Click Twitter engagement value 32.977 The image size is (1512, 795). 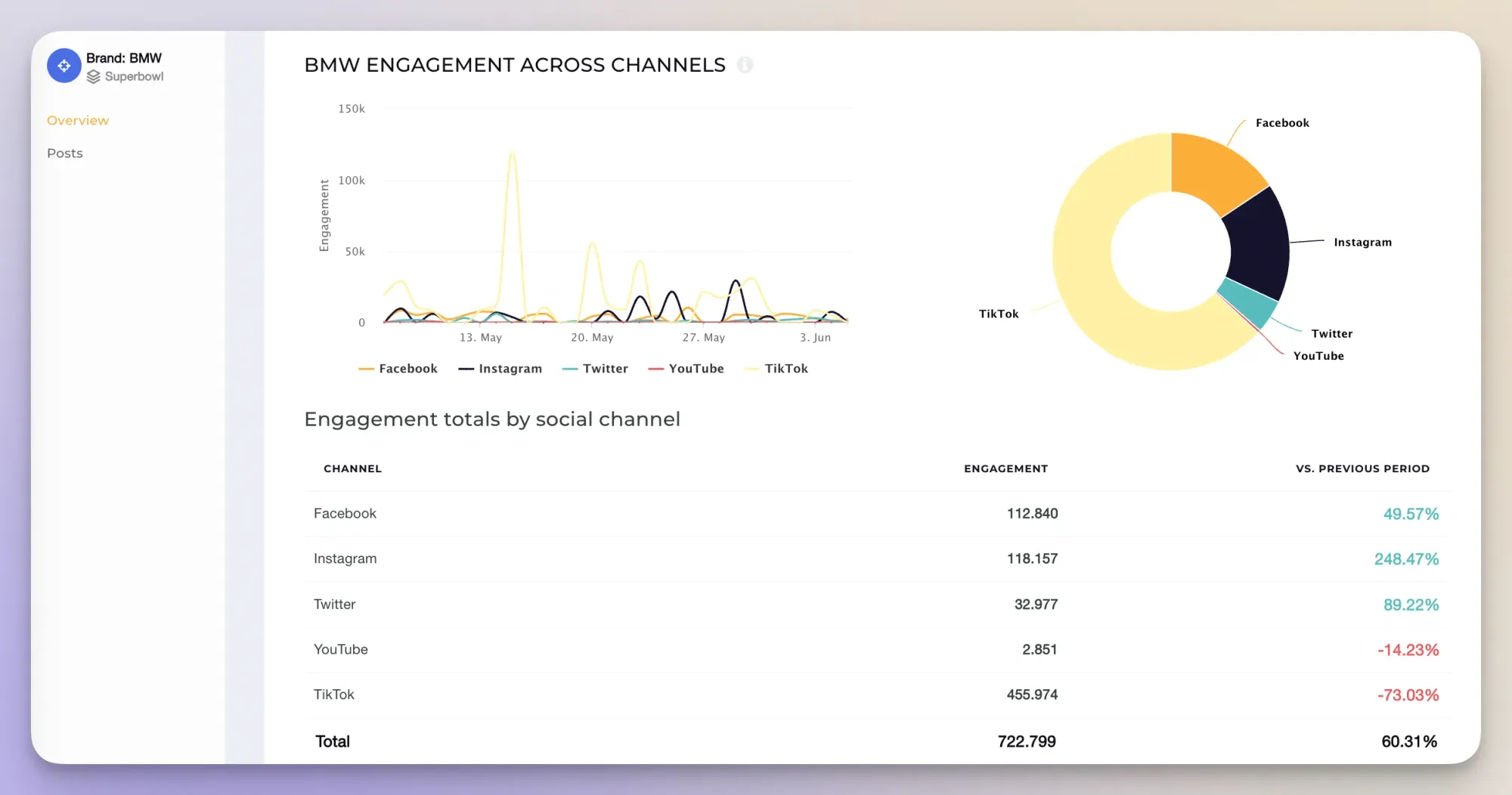click(1036, 605)
